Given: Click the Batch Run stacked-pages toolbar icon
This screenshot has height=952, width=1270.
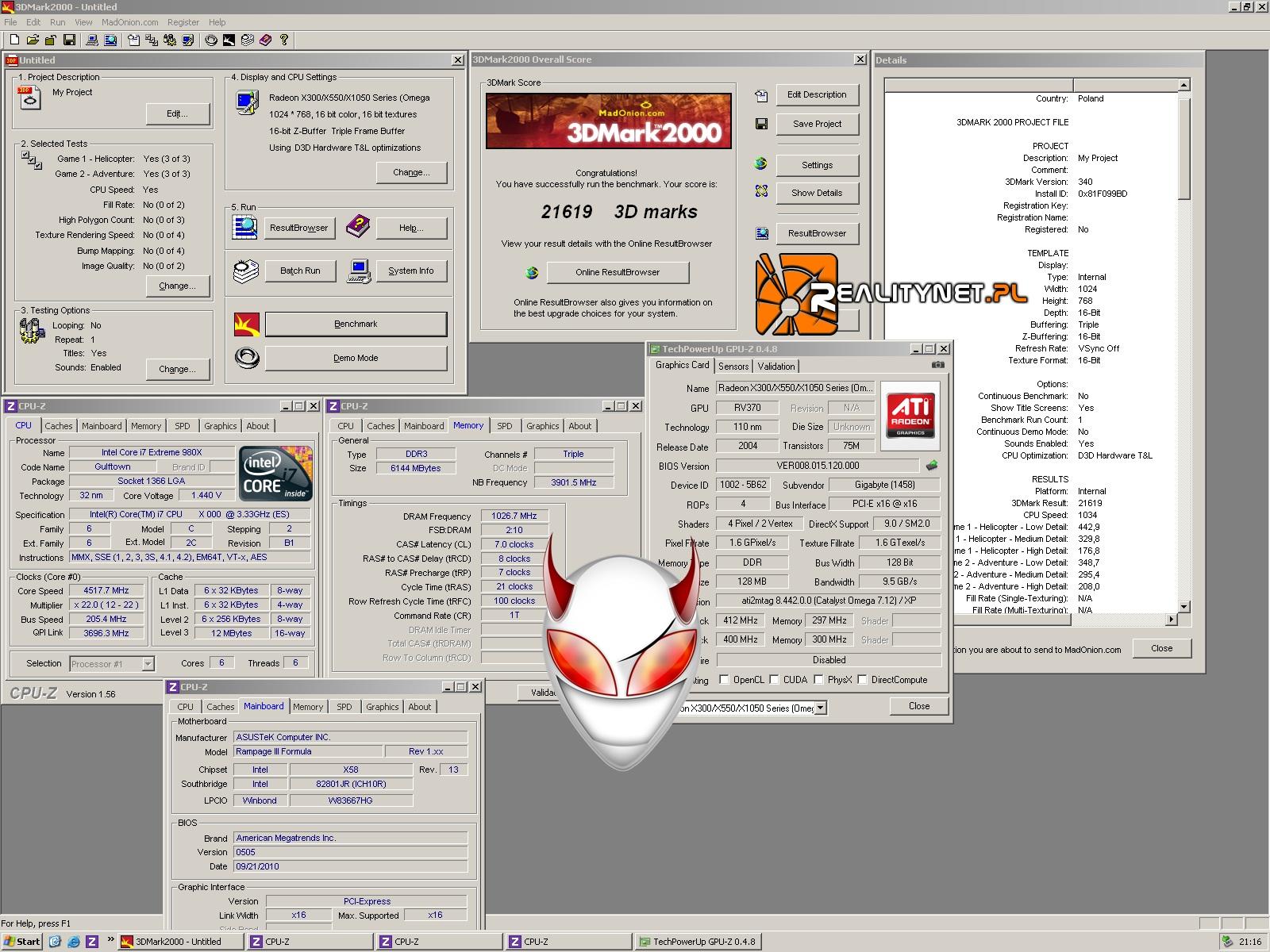Looking at the screenshot, I should (247, 40).
